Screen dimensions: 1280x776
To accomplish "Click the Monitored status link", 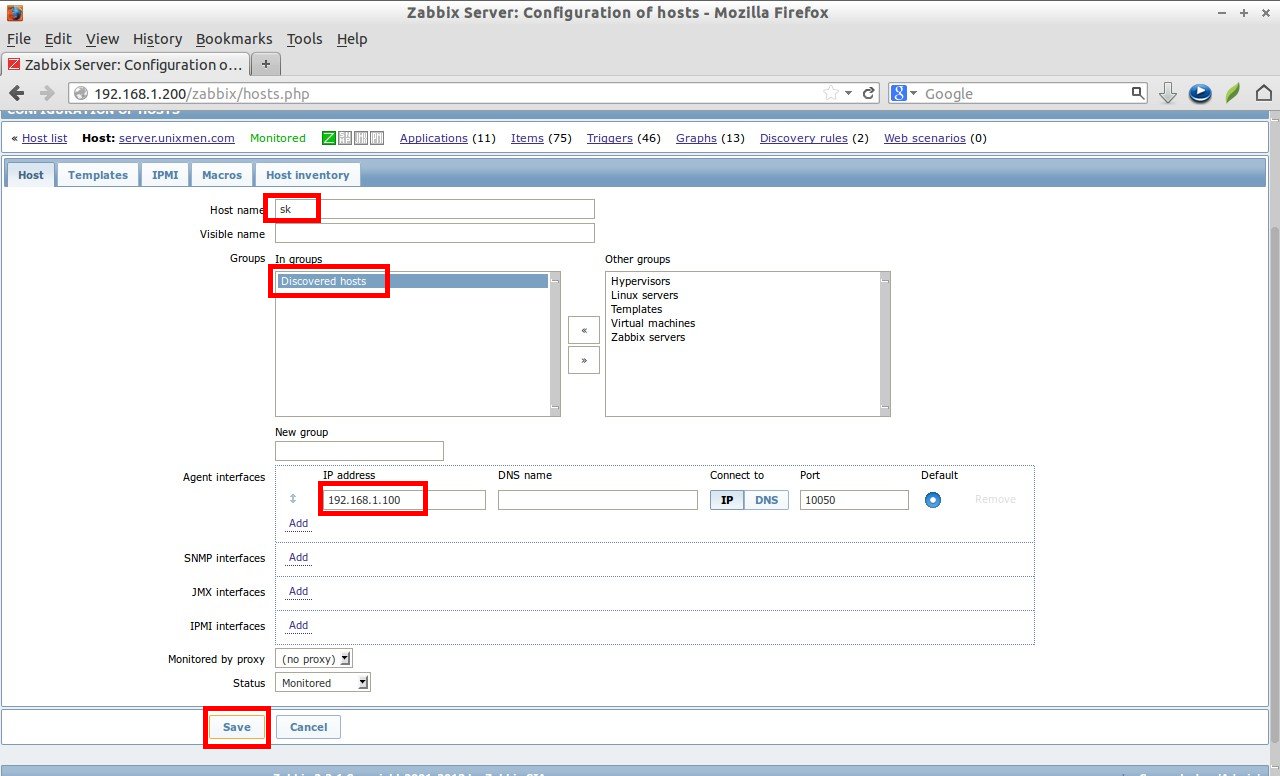I will [x=278, y=138].
